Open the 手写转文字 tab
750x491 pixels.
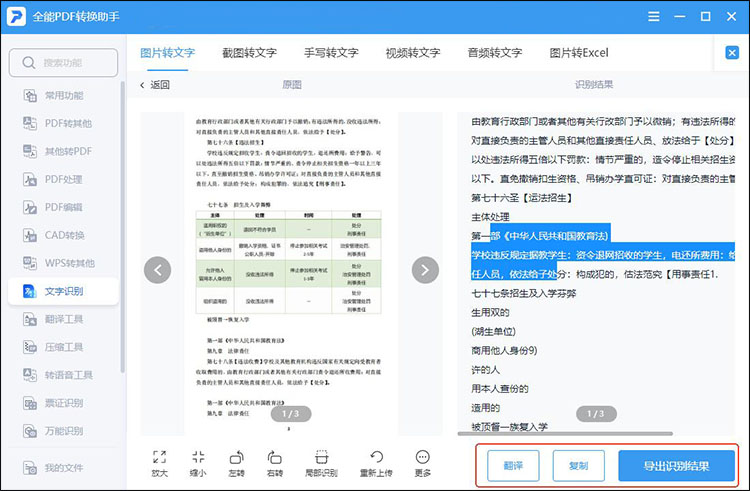(331, 53)
